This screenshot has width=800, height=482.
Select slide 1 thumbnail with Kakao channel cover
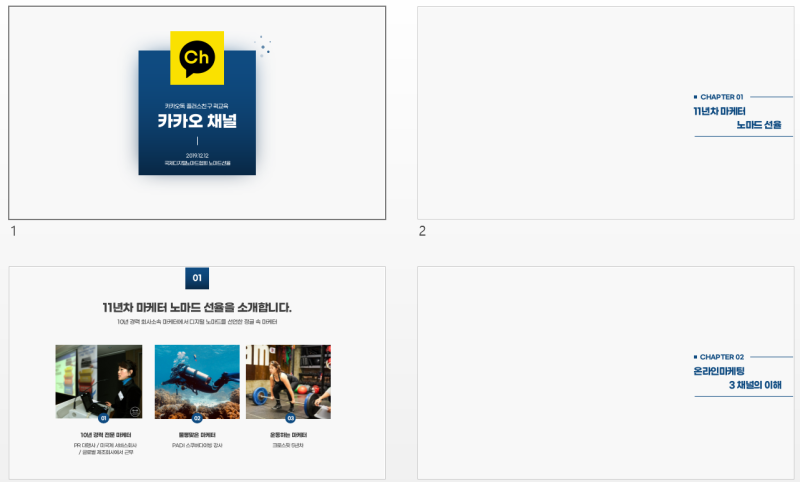(197, 113)
